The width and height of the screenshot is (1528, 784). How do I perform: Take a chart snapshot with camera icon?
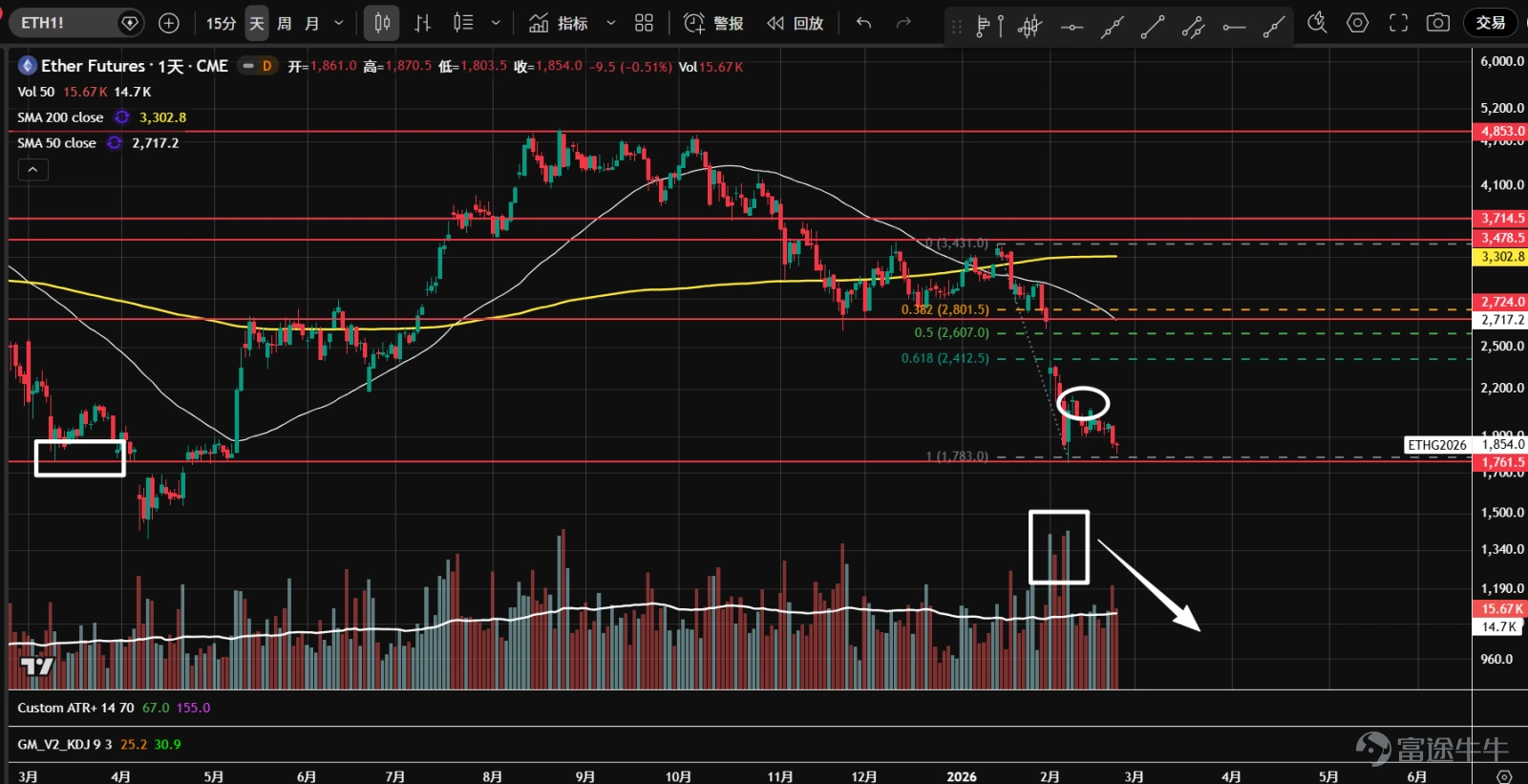[x=1438, y=23]
